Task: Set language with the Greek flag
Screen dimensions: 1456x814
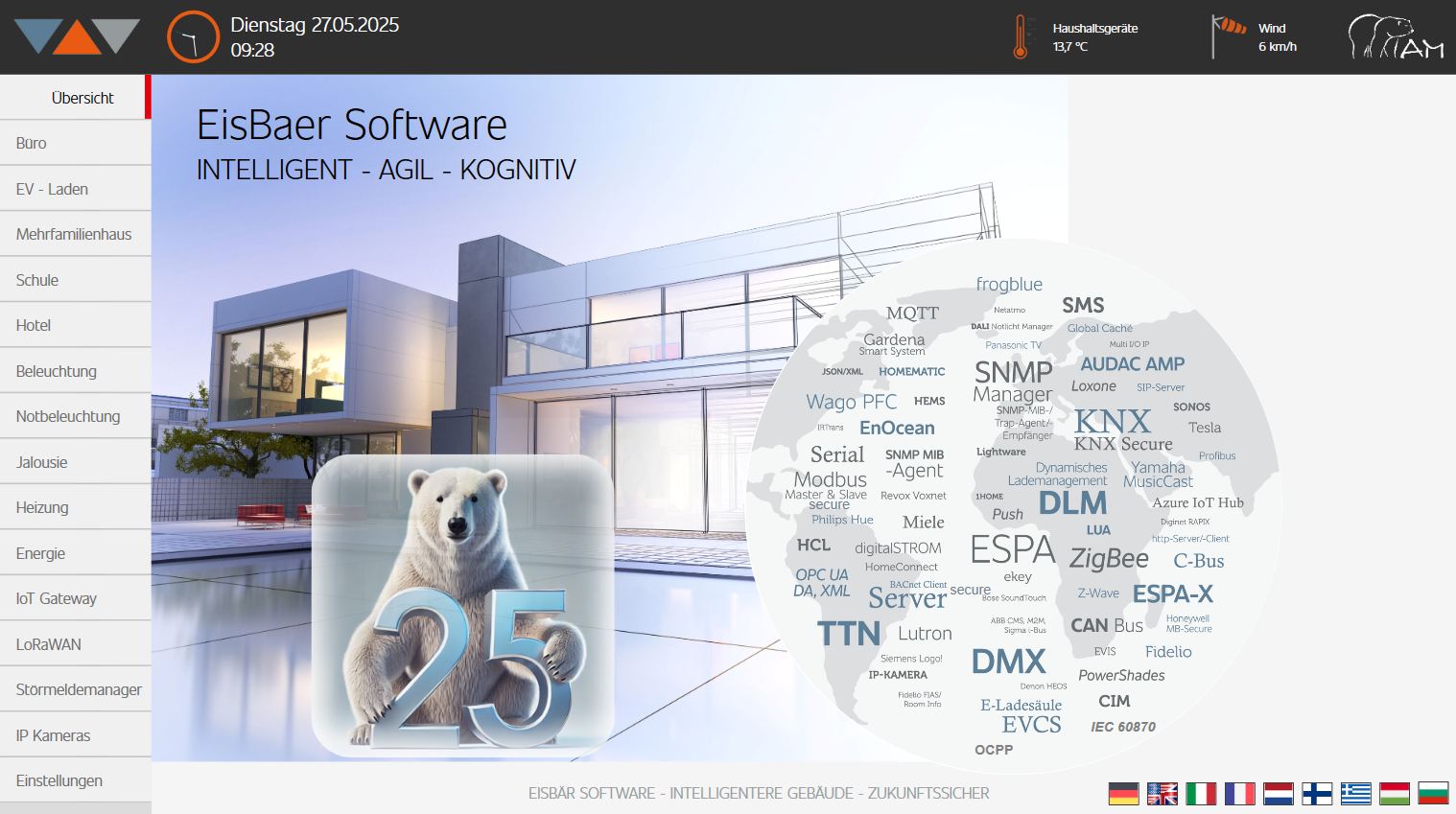Action: point(1356,794)
